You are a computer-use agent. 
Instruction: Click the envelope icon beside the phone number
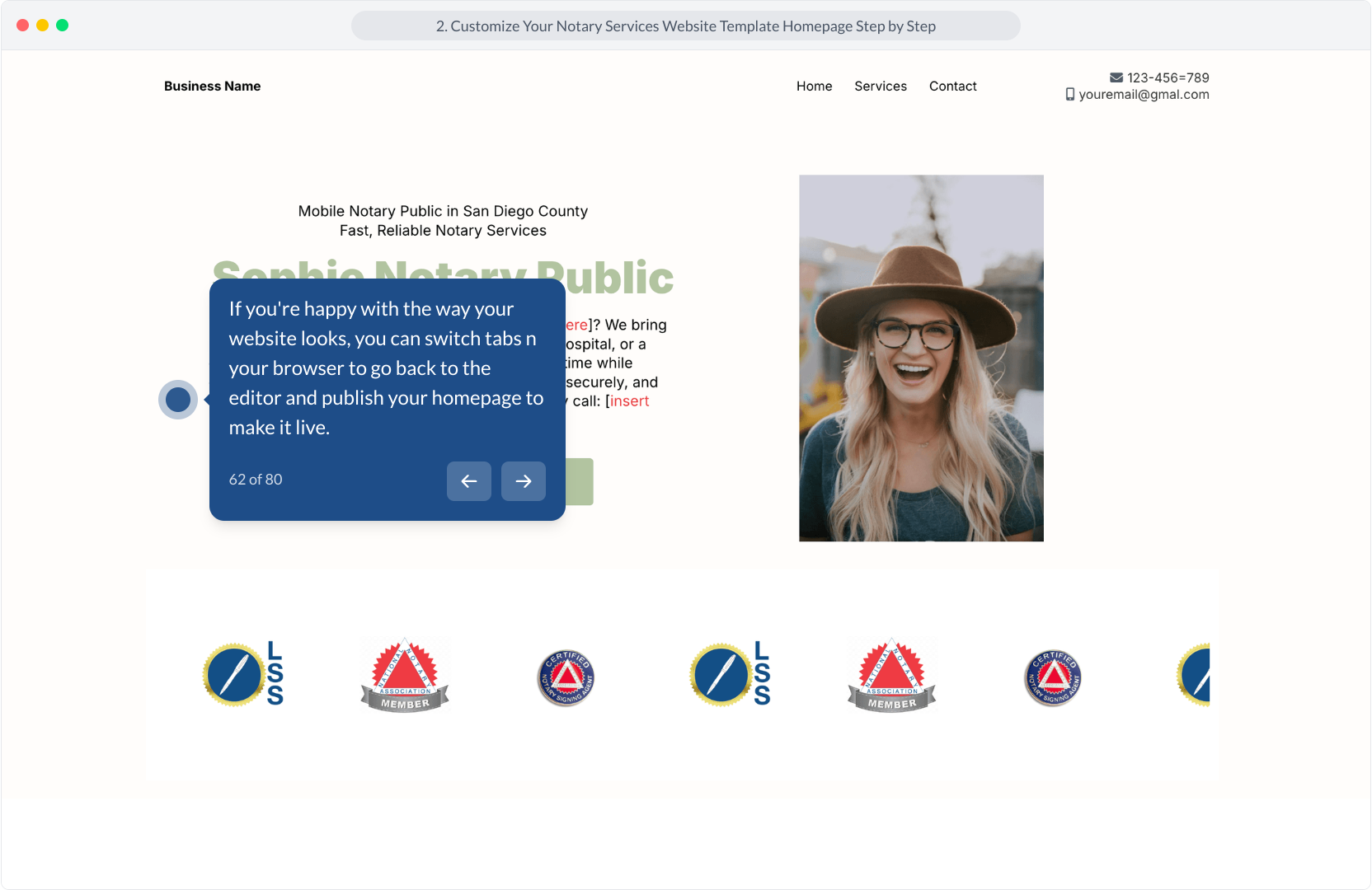pyautogui.click(x=1116, y=77)
